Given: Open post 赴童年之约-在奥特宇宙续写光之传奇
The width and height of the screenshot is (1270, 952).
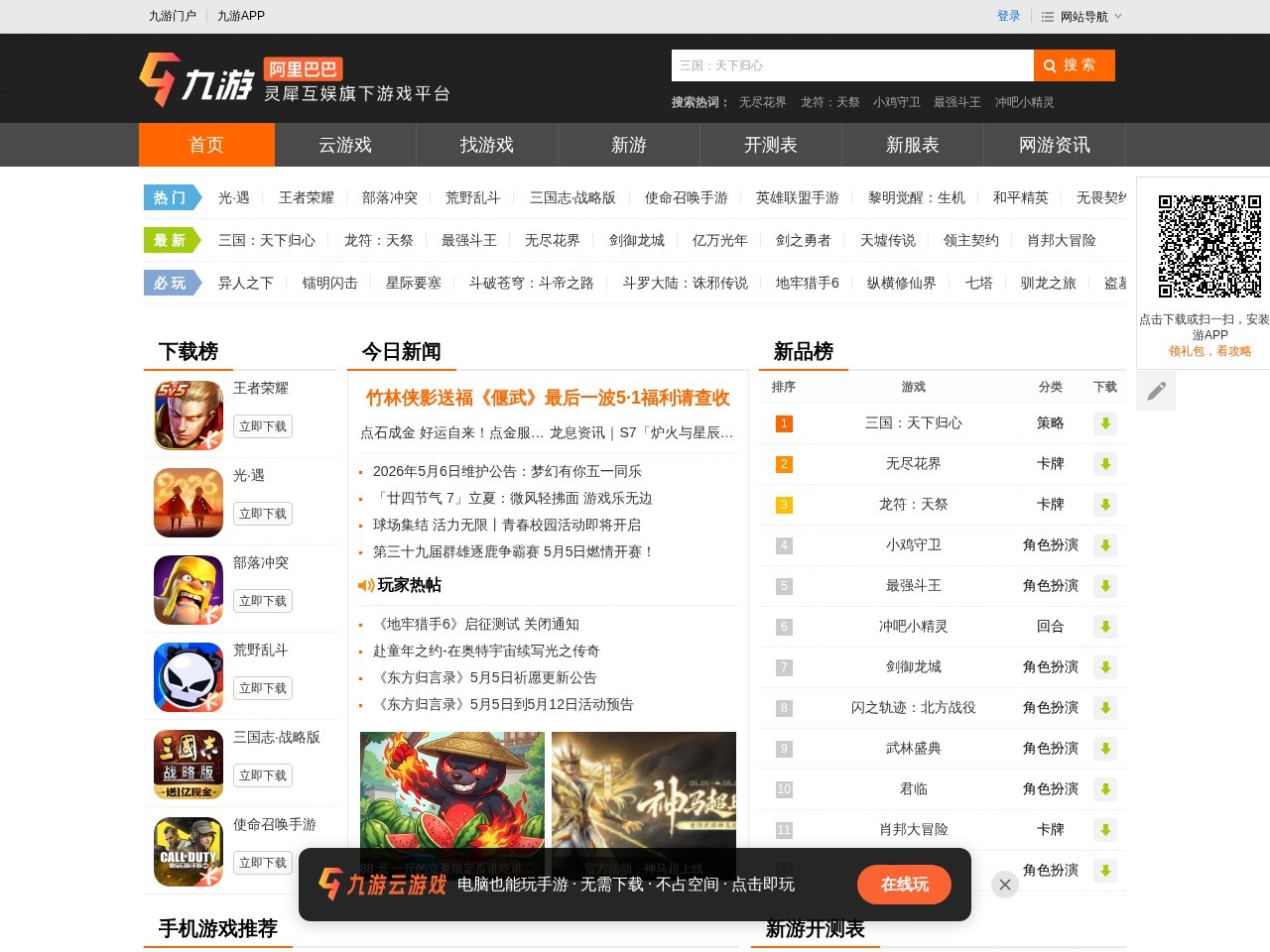Looking at the screenshot, I should [486, 651].
